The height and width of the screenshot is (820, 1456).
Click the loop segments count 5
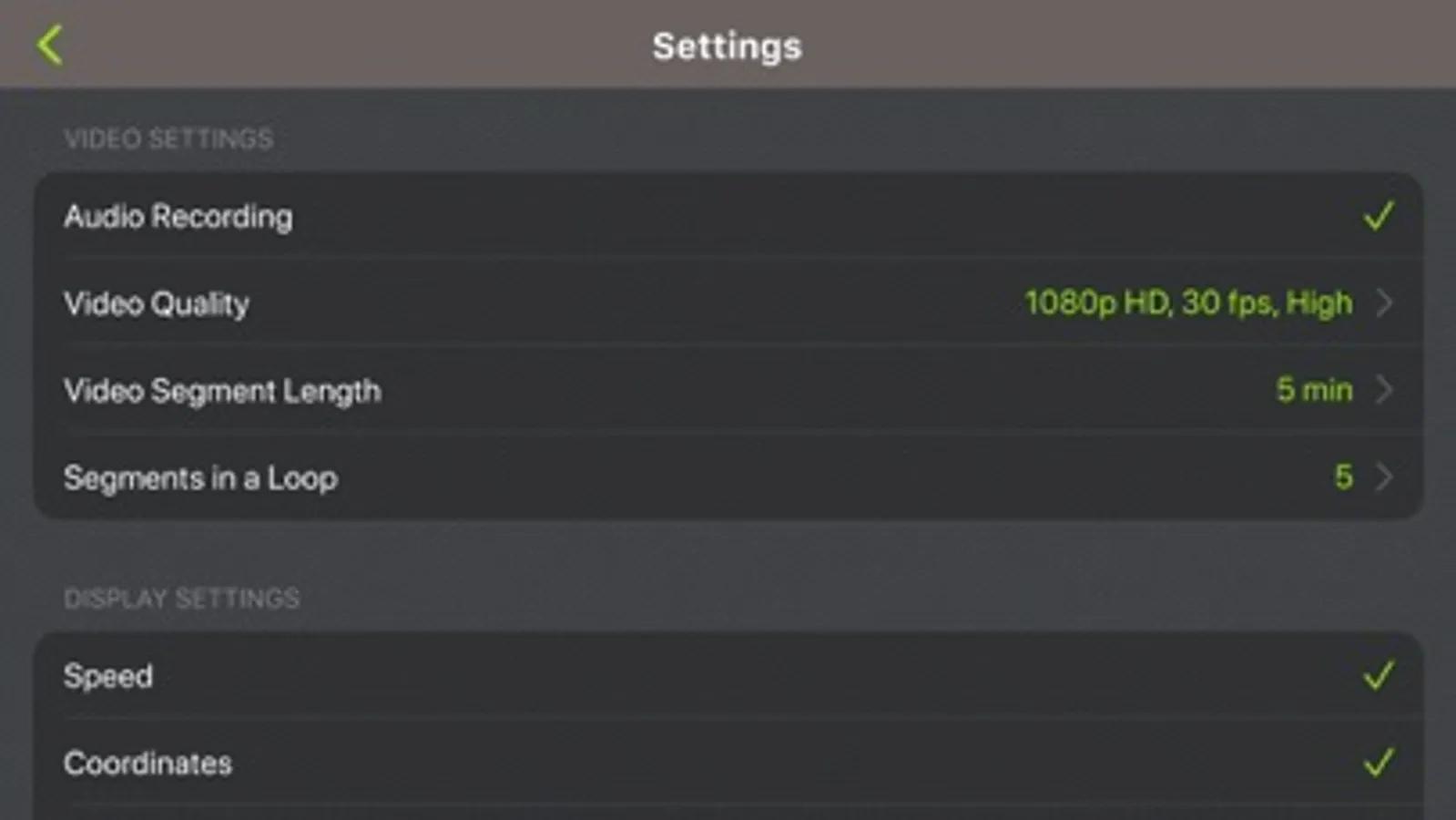pyautogui.click(x=1343, y=477)
